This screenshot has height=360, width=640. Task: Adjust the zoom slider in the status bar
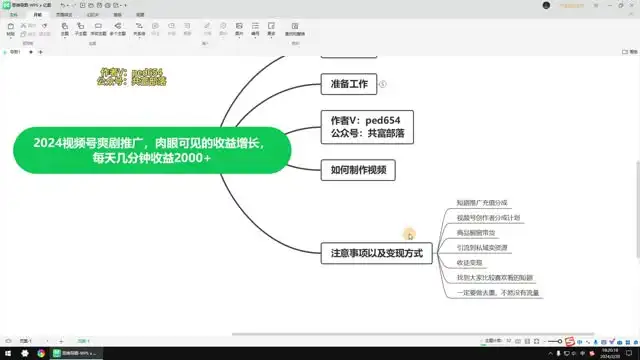click(x=554, y=341)
